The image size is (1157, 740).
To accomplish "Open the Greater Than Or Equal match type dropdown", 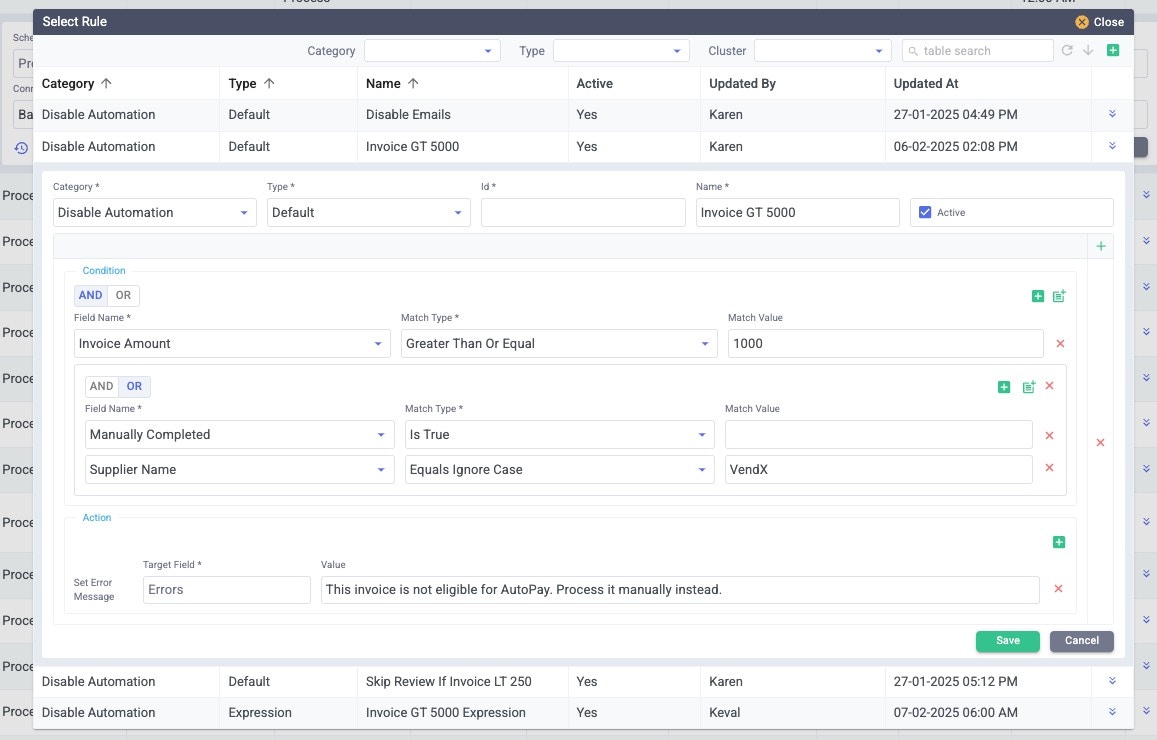I will tap(559, 344).
